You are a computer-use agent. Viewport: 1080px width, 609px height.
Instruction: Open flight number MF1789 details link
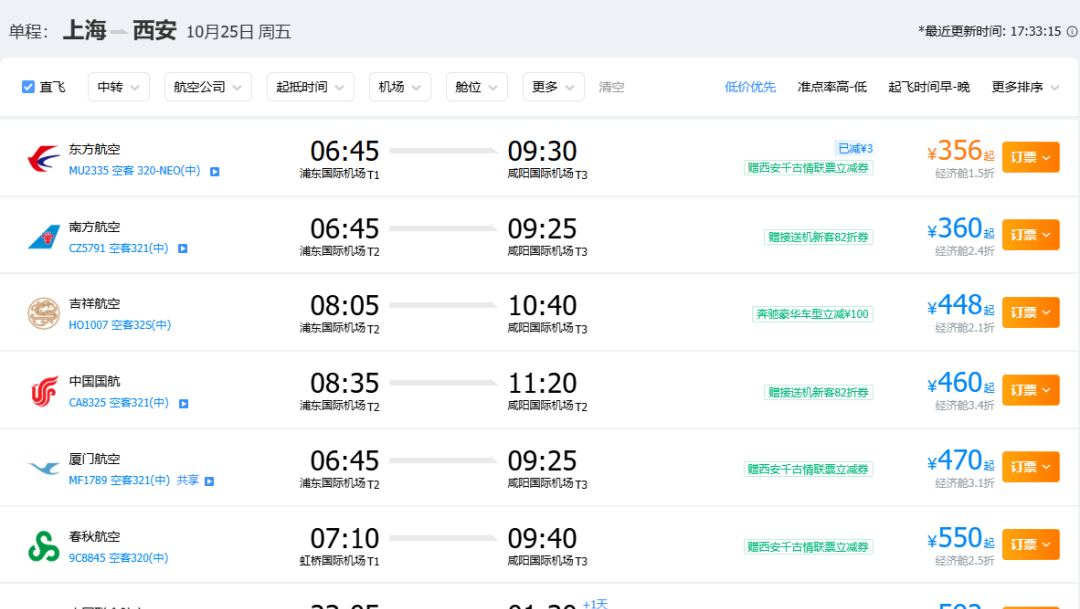point(119,480)
